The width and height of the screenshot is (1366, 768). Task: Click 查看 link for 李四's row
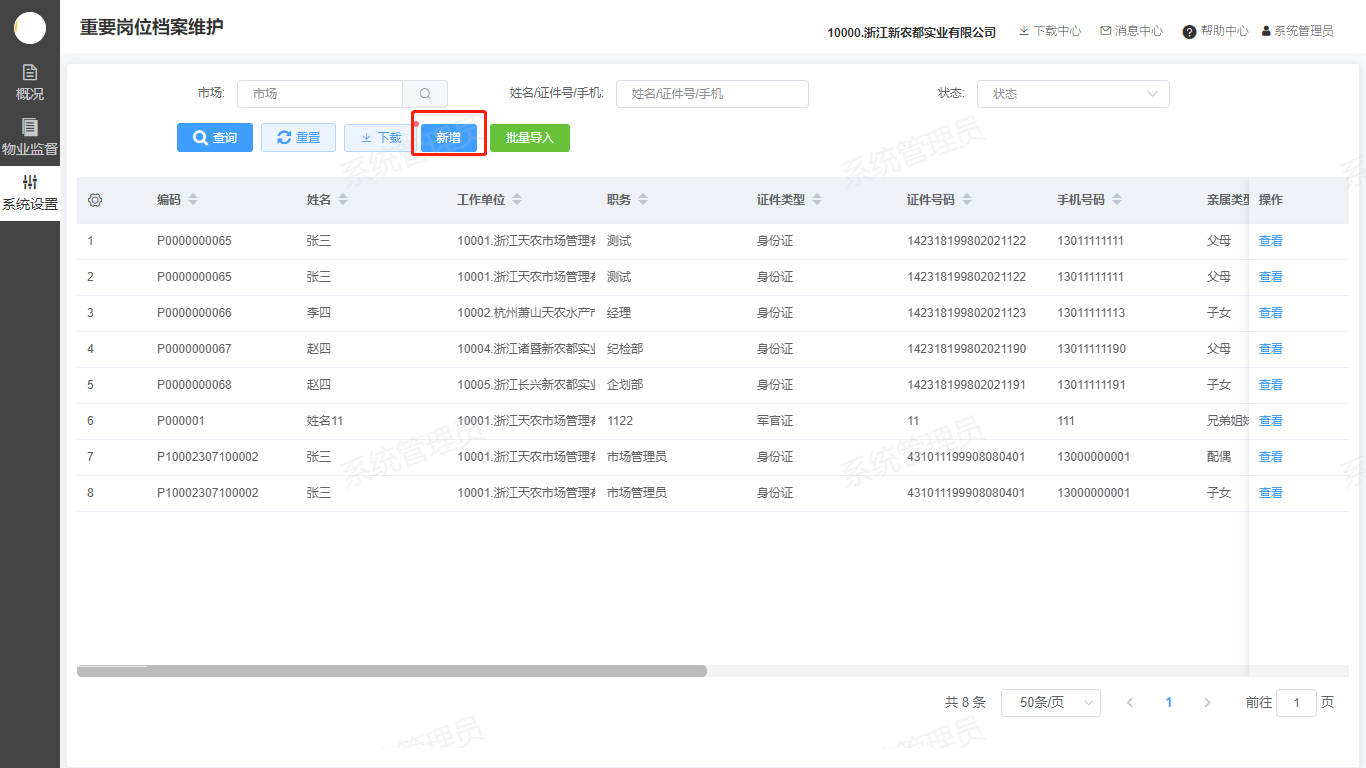pyautogui.click(x=1270, y=313)
